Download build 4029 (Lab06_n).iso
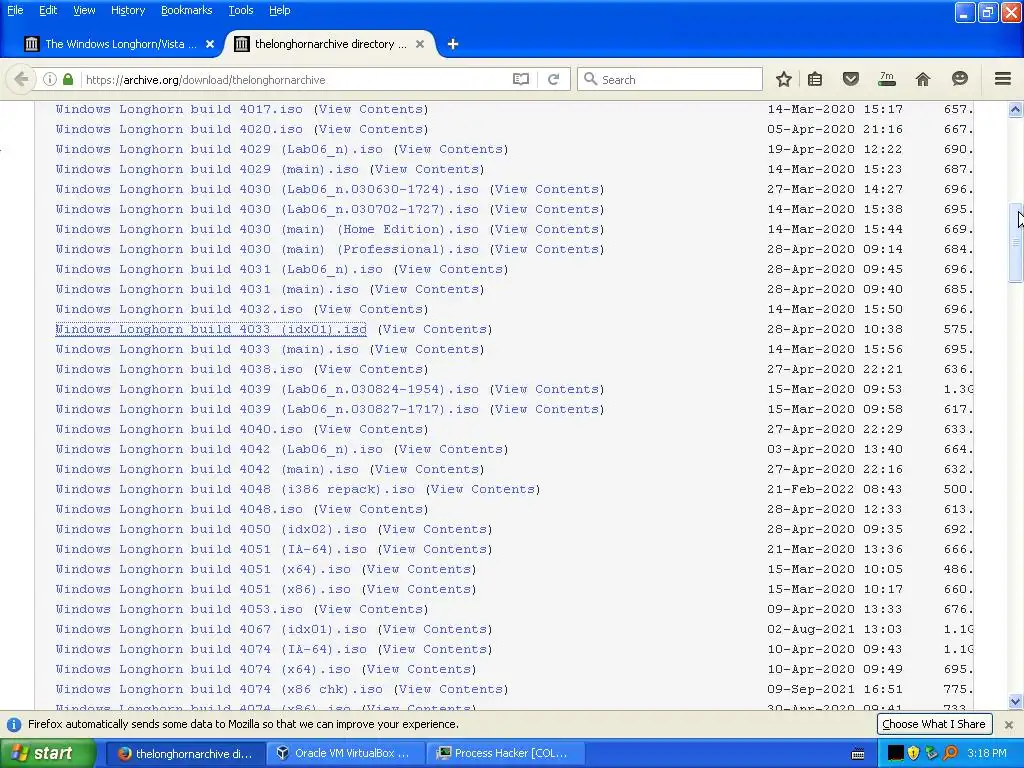Image resolution: width=1024 pixels, height=768 pixels. click(x=219, y=150)
